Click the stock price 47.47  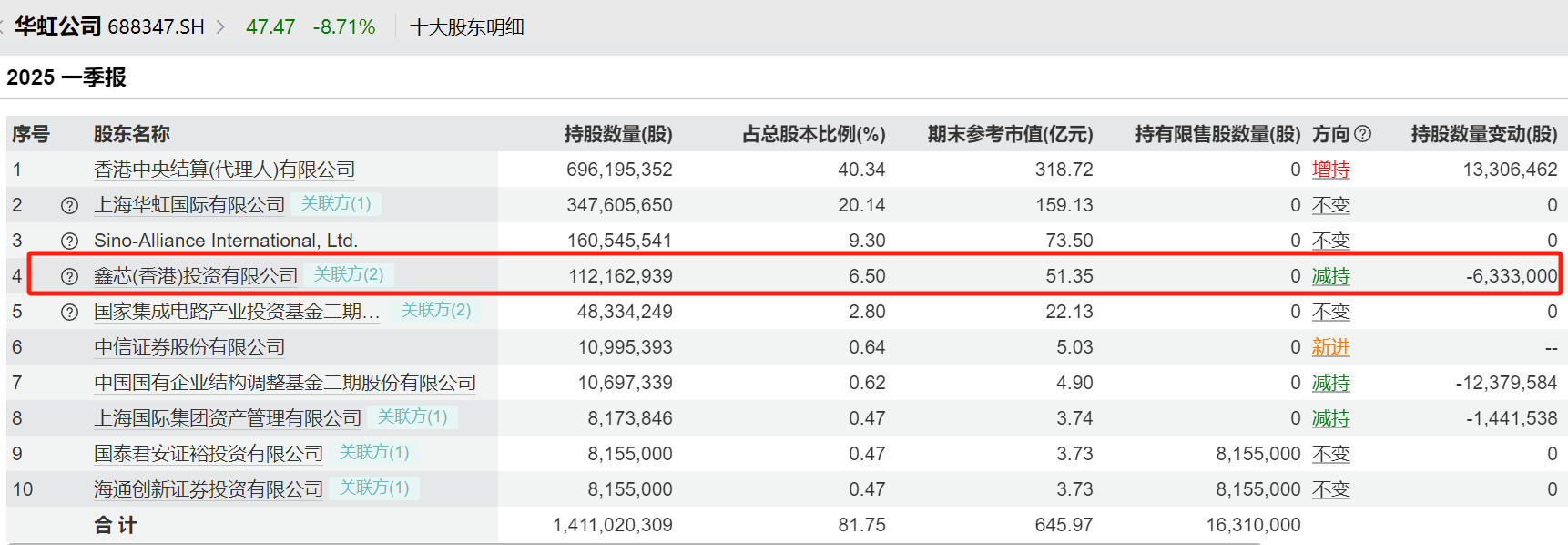[270, 27]
